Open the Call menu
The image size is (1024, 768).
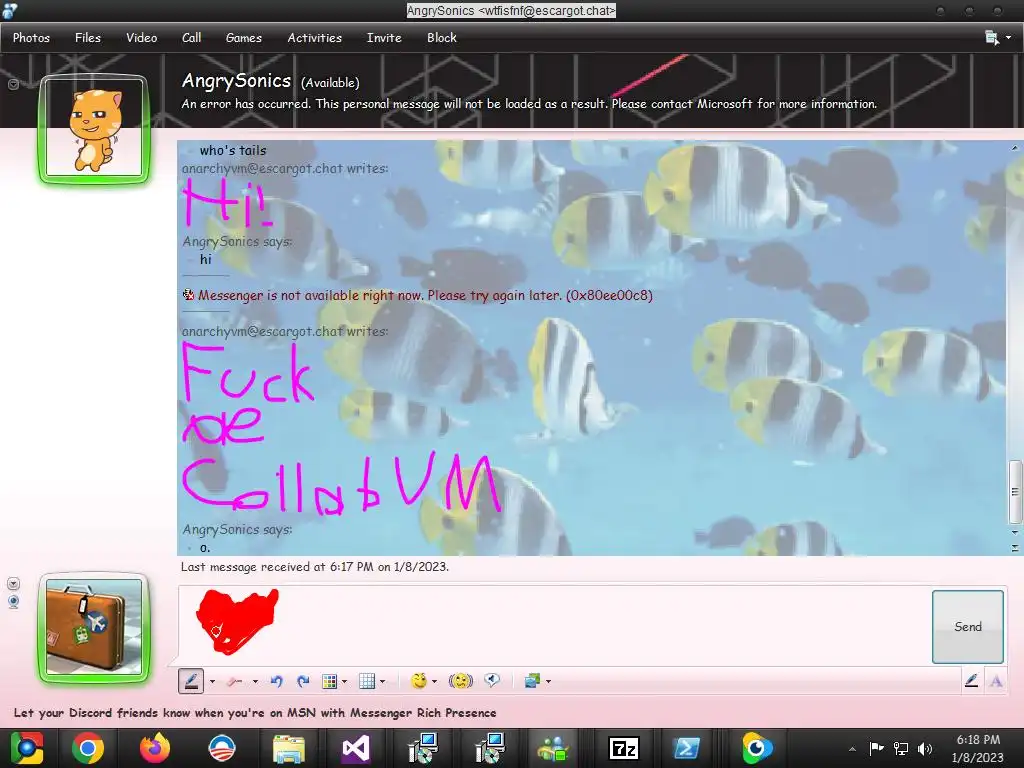pyautogui.click(x=191, y=38)
